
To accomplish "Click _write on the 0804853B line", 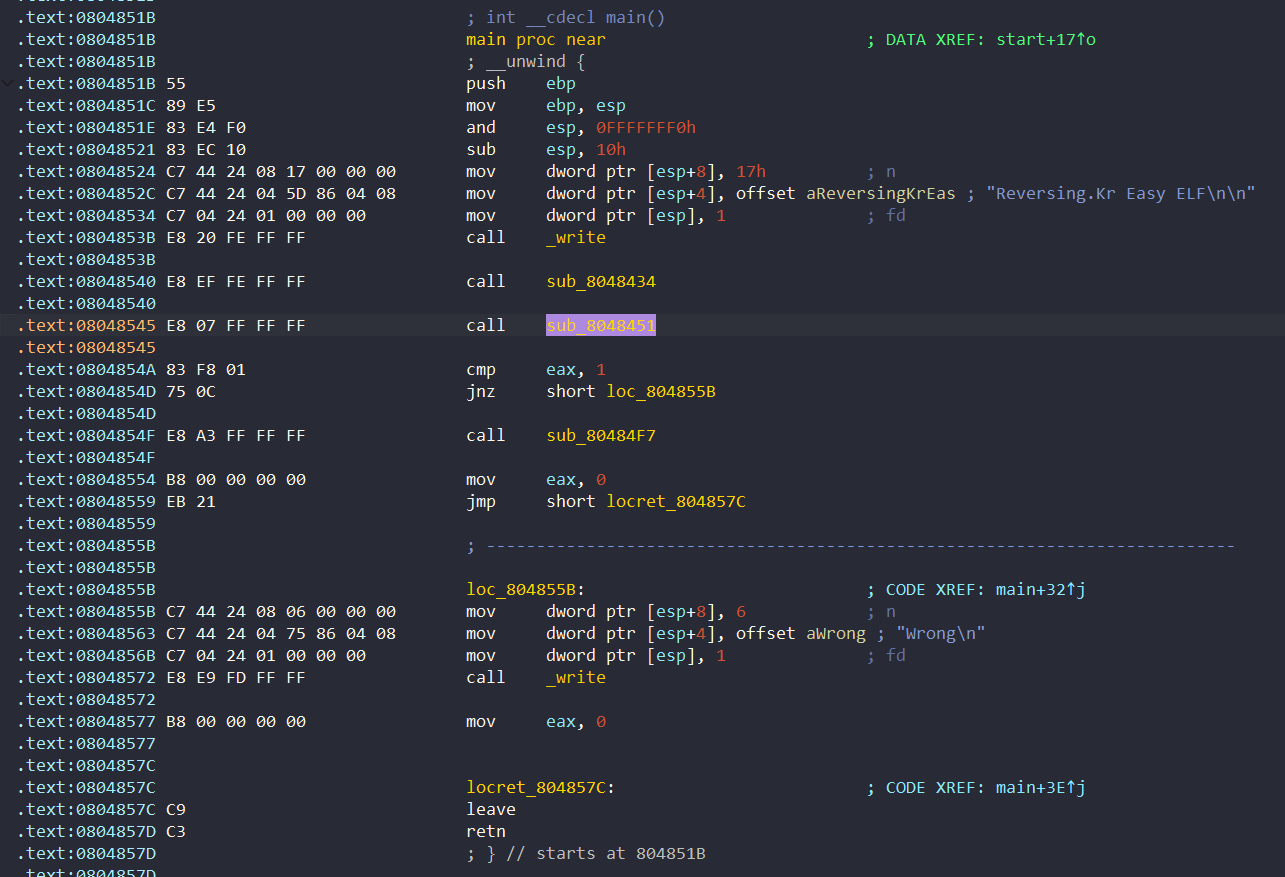I will click(576, 237).
